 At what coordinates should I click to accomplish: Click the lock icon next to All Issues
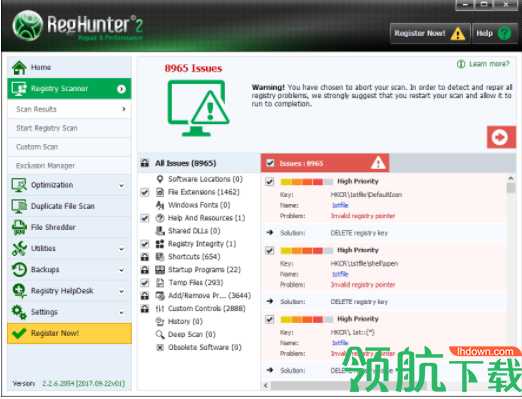tap(145, 163)
